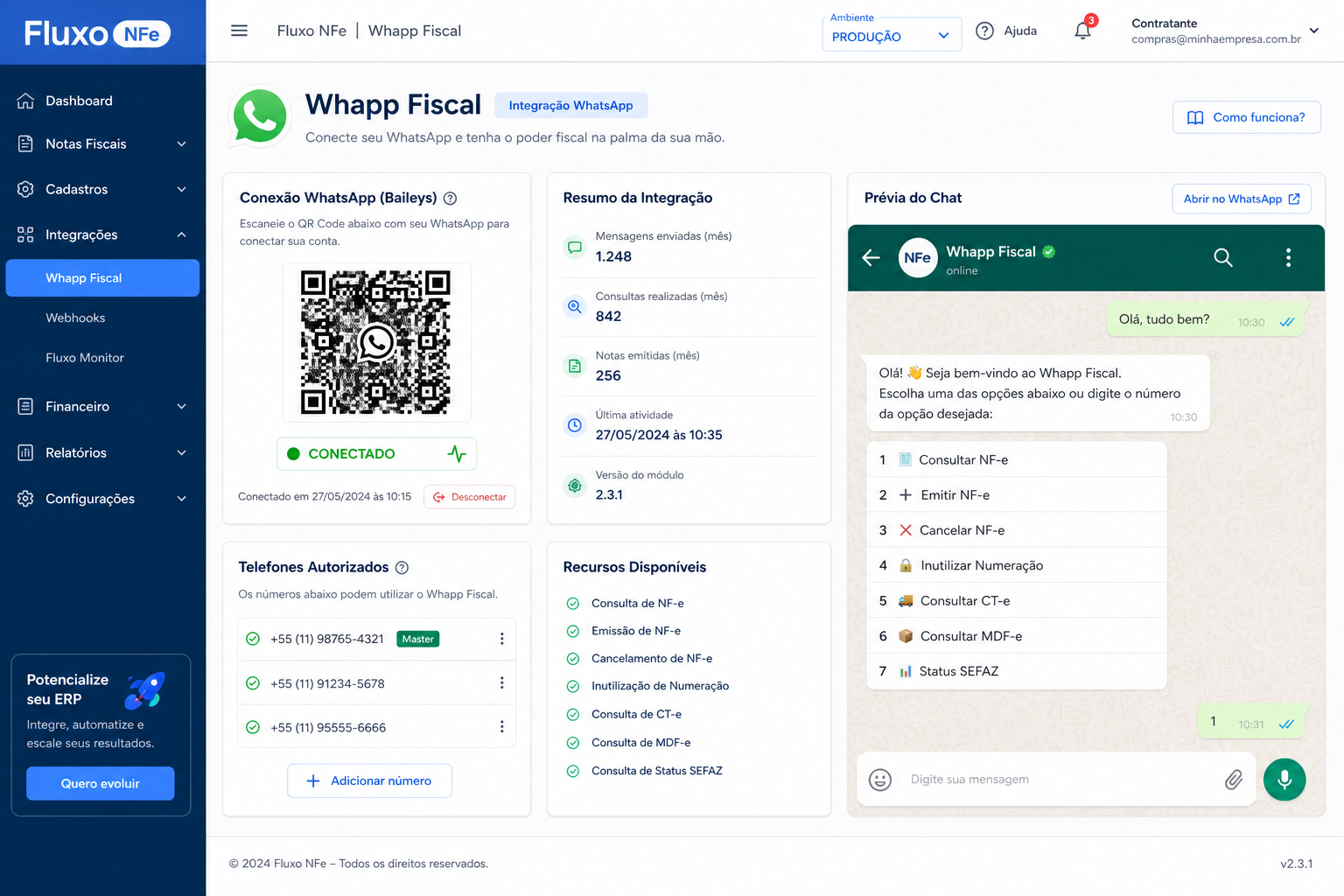
Task: Open the chat three-dot menu
Action: coord(1288,257)
